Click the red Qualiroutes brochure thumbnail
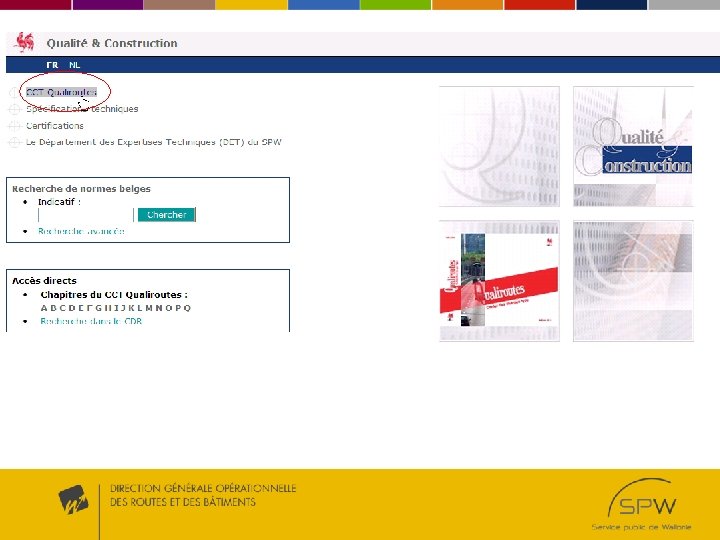 click(x=499, y=281)
